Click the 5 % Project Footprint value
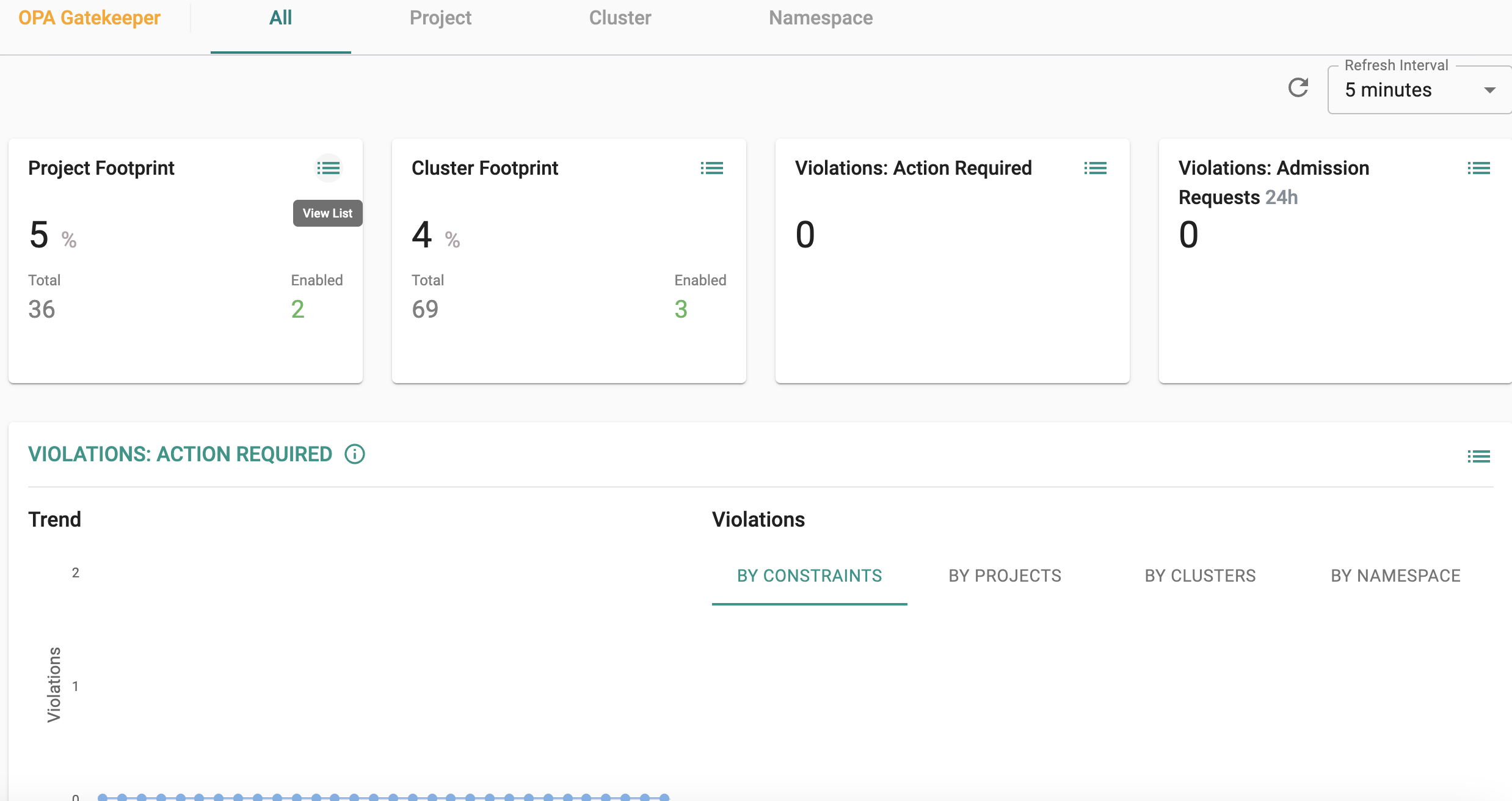Screen dimensions: 1512x801 [53, 235]
